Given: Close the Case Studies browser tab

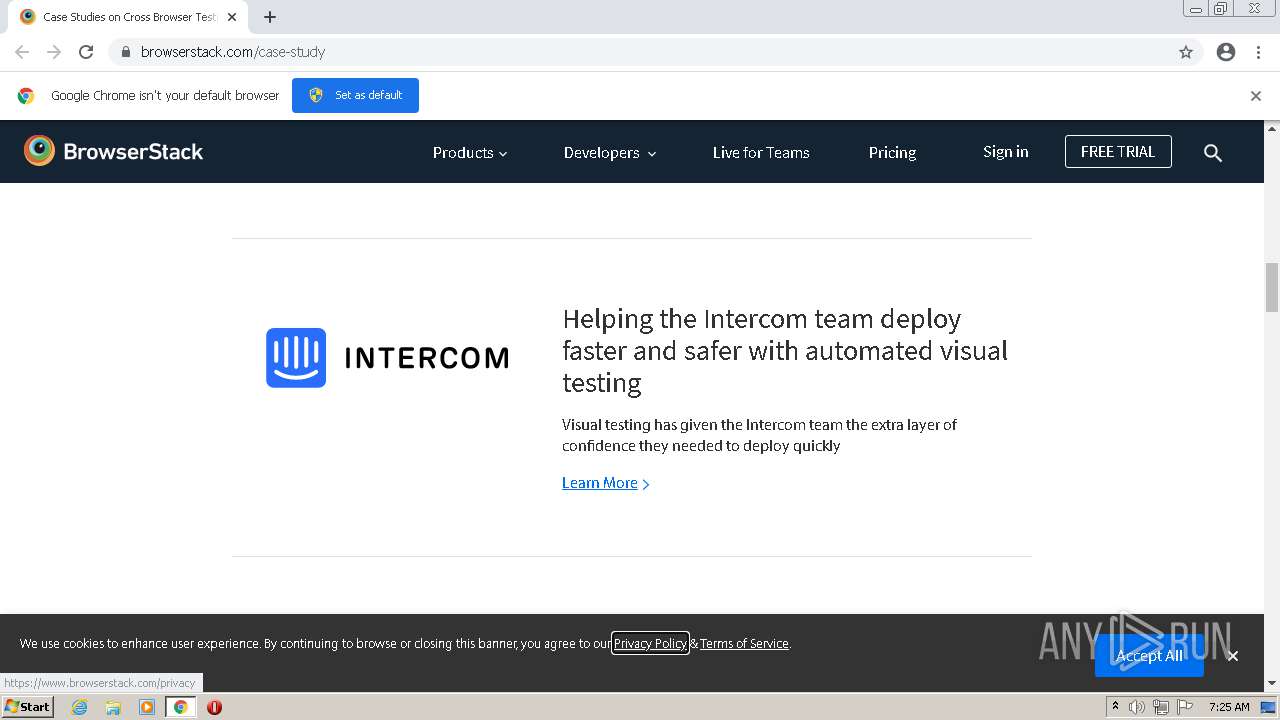Looking at the screenshot, I should (x=232, y=17).
